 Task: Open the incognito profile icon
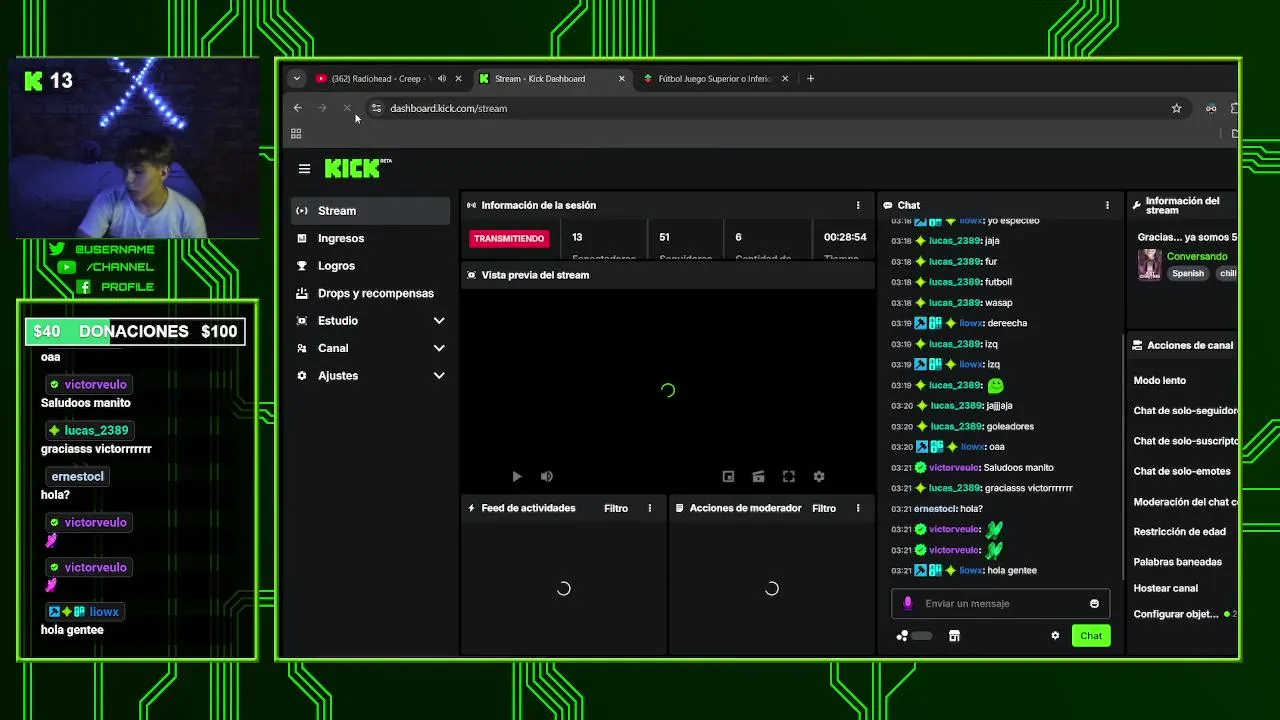click(x=1211, y=108)
